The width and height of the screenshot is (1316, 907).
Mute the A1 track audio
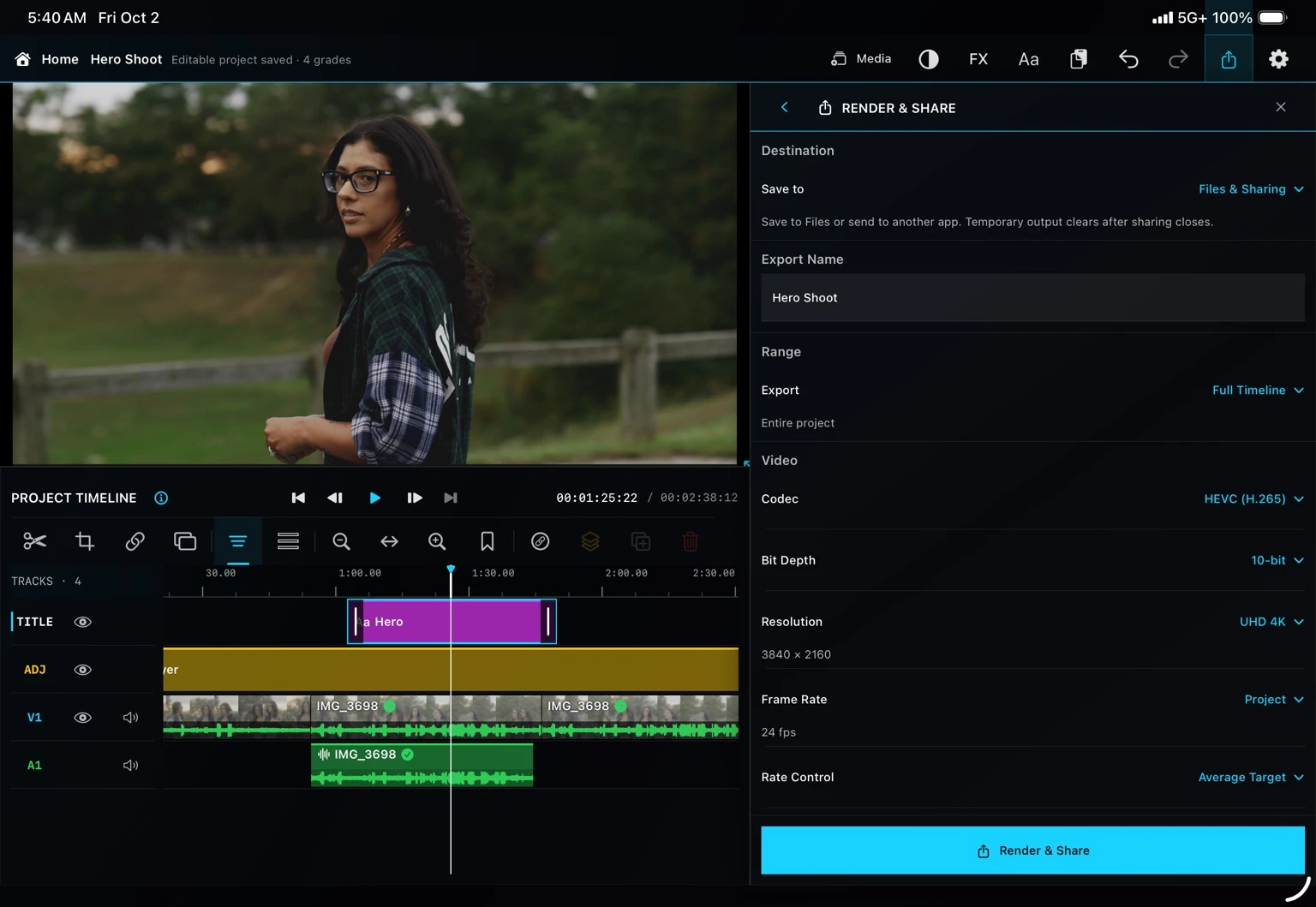click(130, 766)
